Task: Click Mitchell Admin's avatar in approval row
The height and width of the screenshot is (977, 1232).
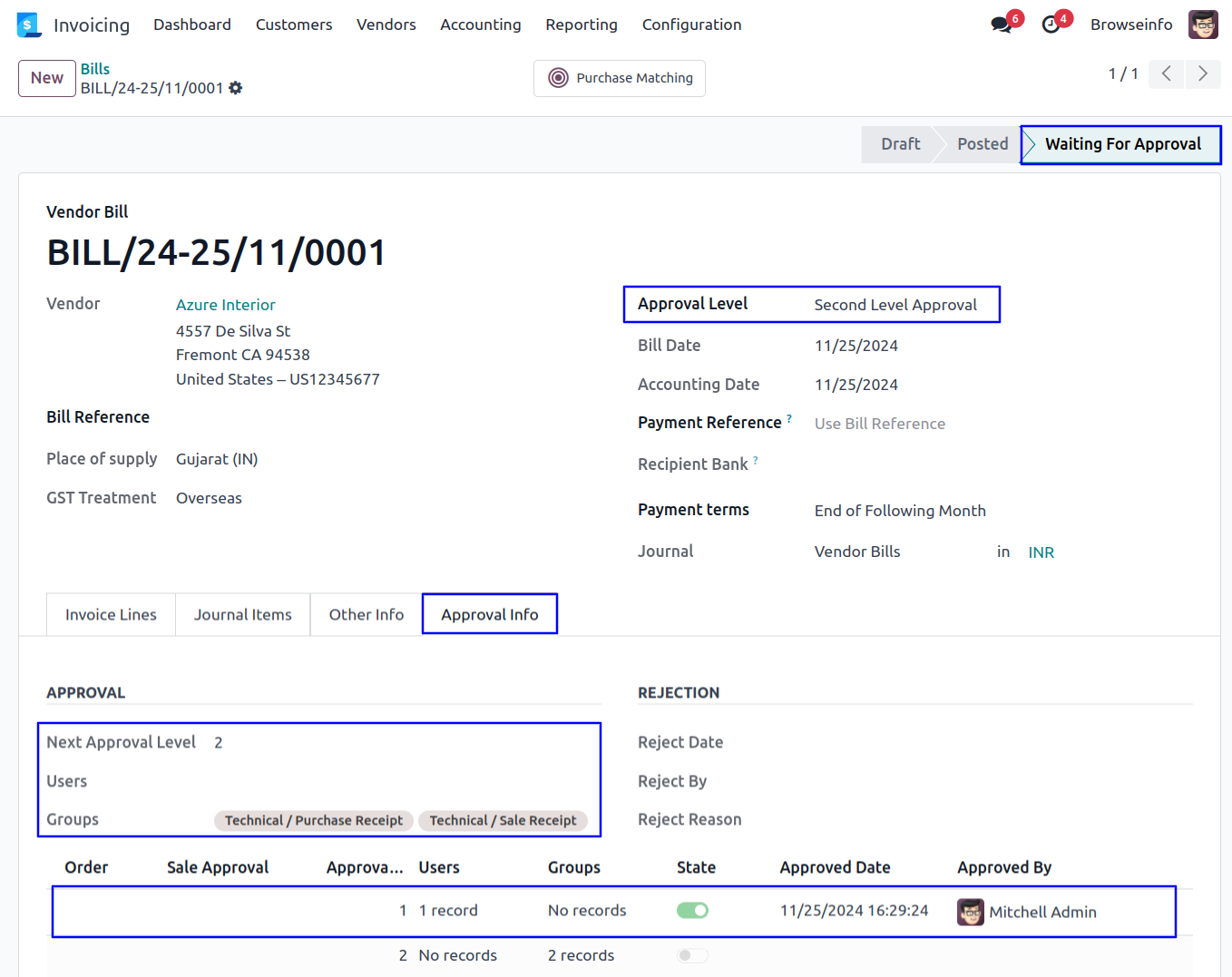Action: pyautogui.click(x=971, y=912)
